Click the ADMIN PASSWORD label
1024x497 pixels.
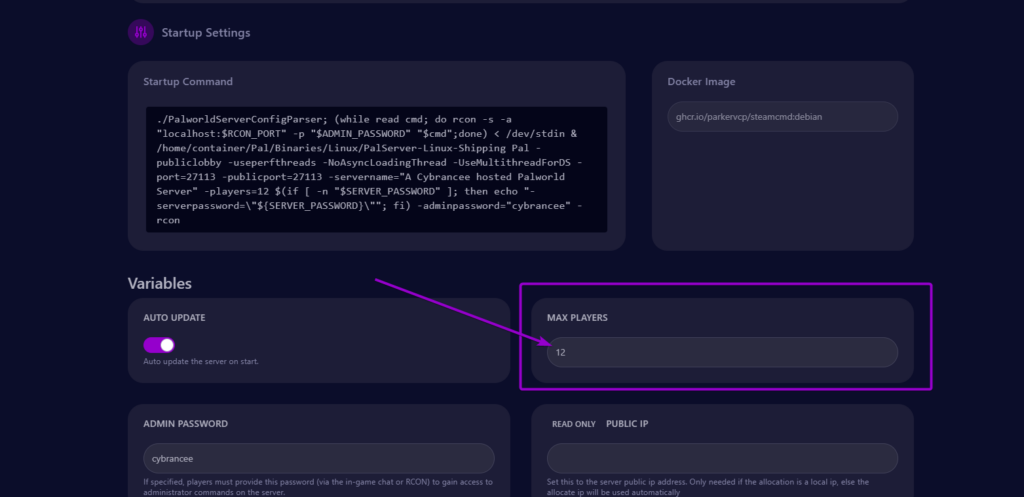185,424
